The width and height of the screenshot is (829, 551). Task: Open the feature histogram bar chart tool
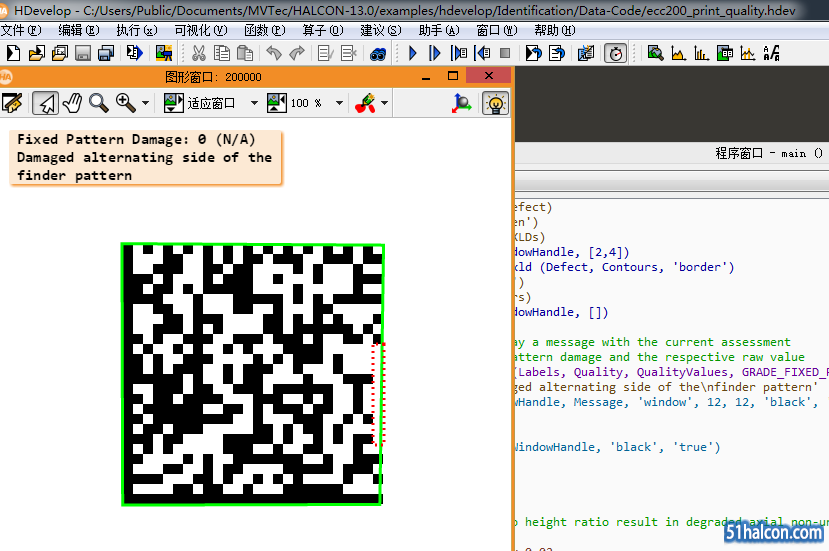[x=702, y=53]
